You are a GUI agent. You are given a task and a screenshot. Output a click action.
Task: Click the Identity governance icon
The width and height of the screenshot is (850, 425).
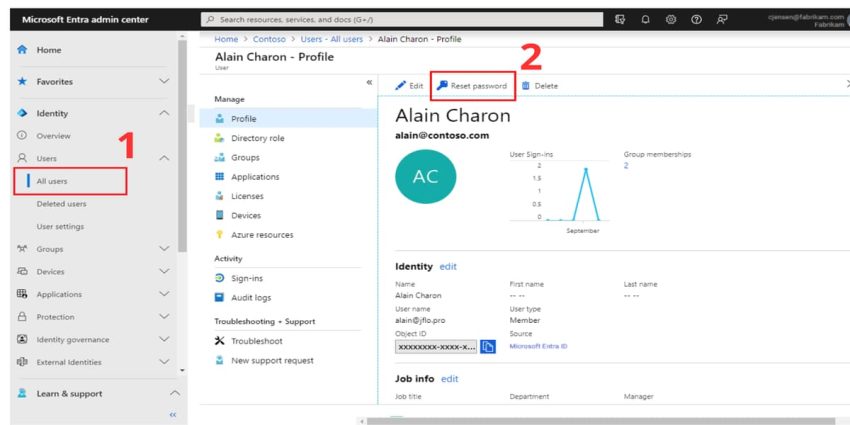[22, 339]
